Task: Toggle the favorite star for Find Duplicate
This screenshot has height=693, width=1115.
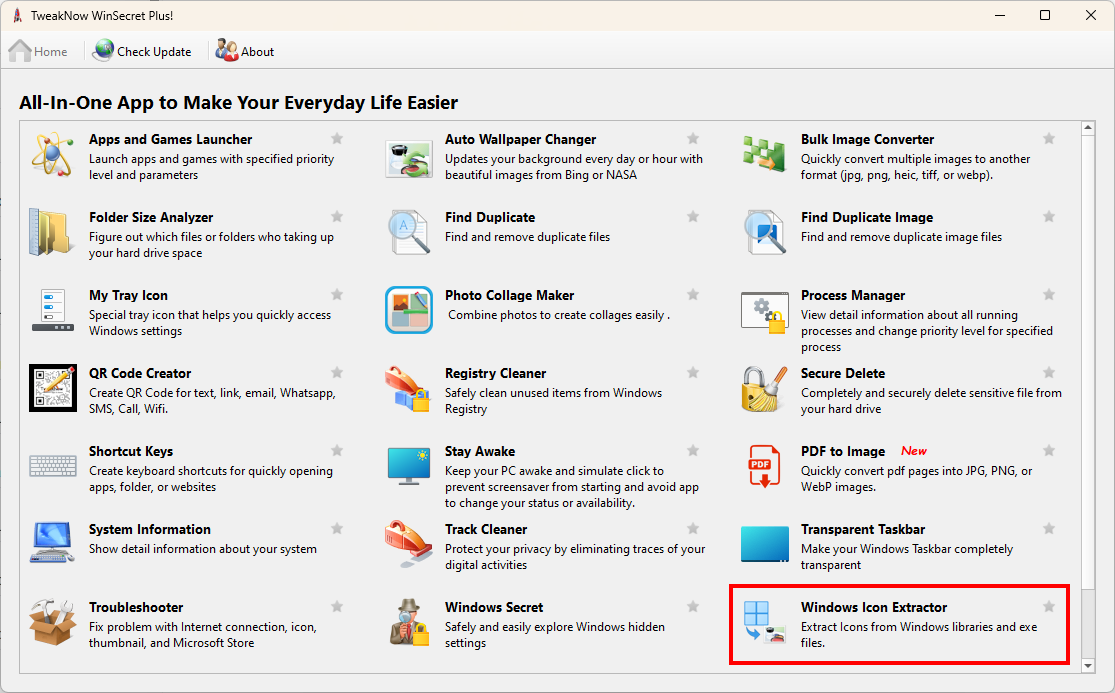Action: 692,215
